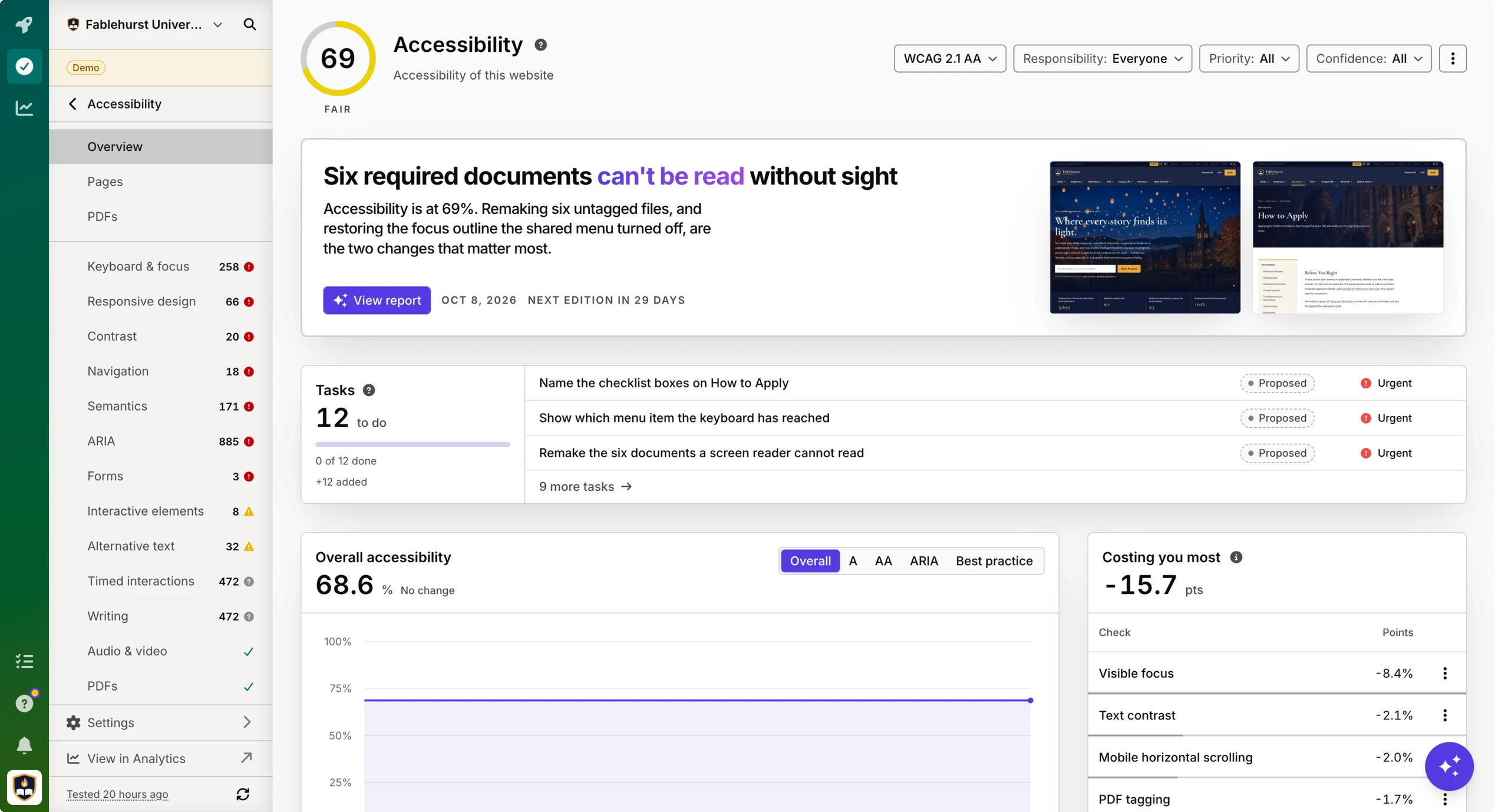Open options for Visible focus check

click(x=1445, y=673)
